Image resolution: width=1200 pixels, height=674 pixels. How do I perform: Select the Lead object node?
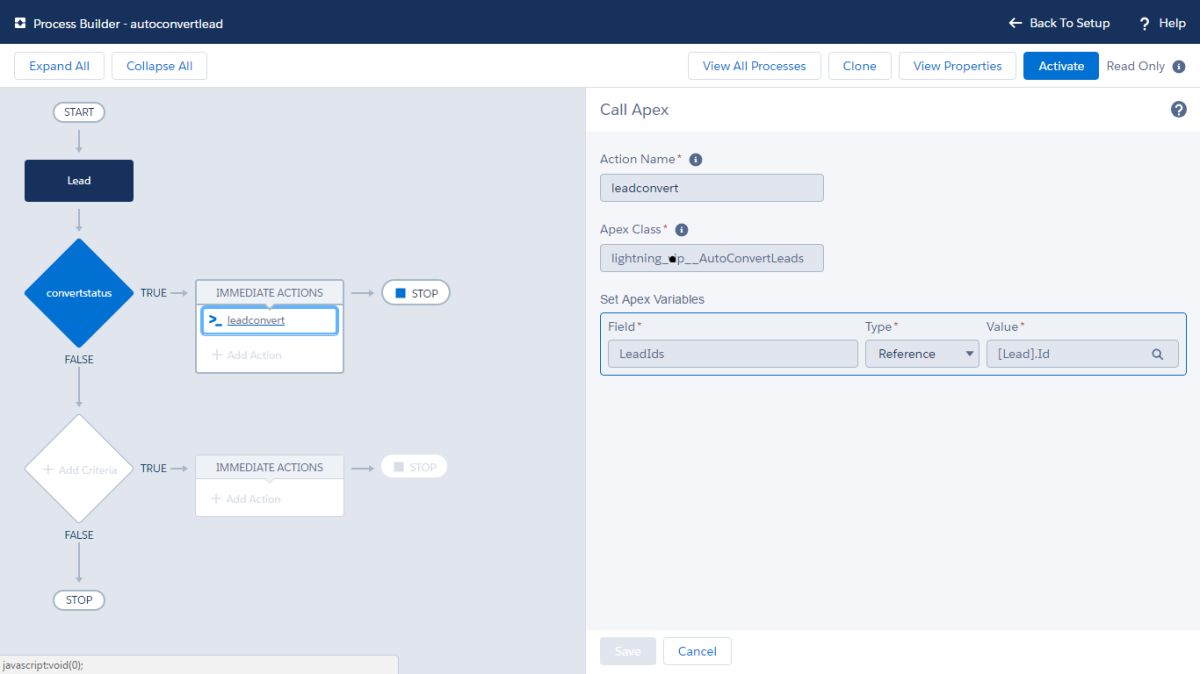click(79, 181)
